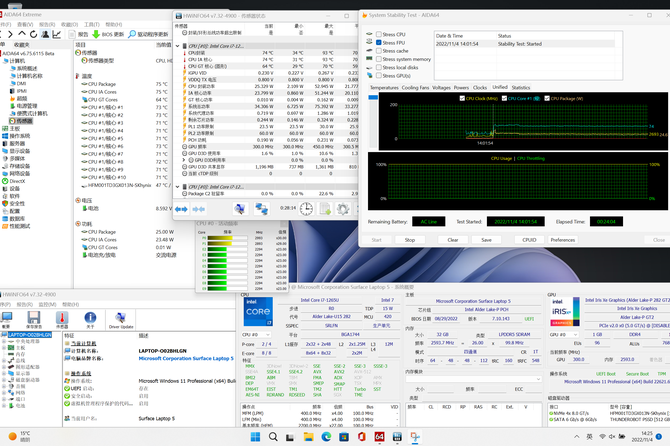Collapse the first CPU [#0] sensor group
670x446 pixels.
178,46
